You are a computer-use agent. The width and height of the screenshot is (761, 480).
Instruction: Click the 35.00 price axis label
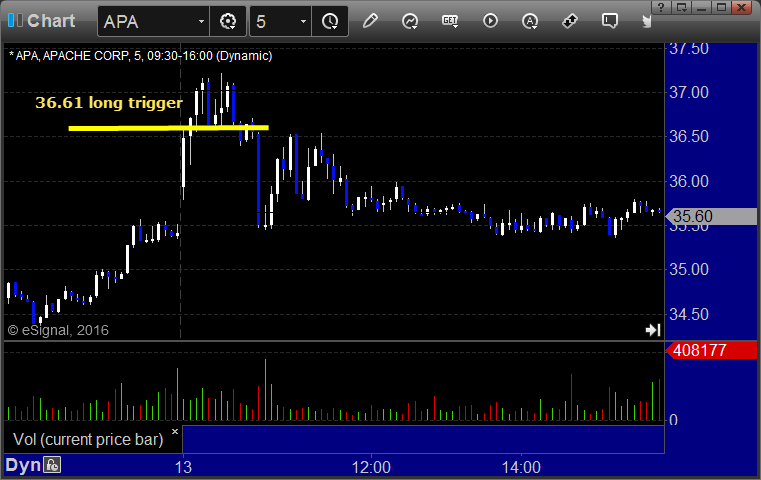(x=689, y=269)
